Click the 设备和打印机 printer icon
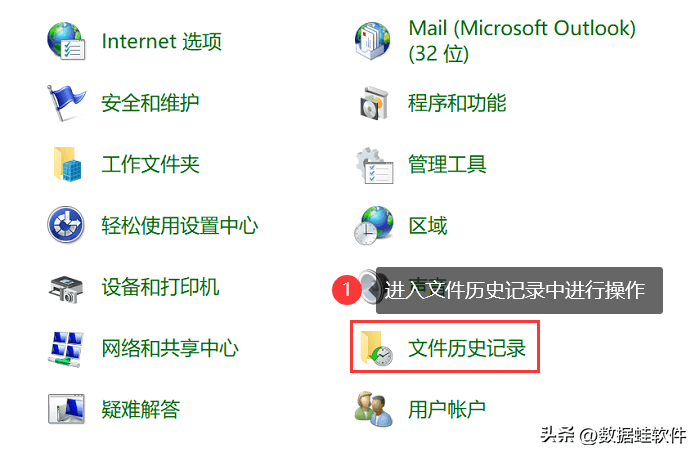Screen dimensions: 700x457 coord(66,289)
